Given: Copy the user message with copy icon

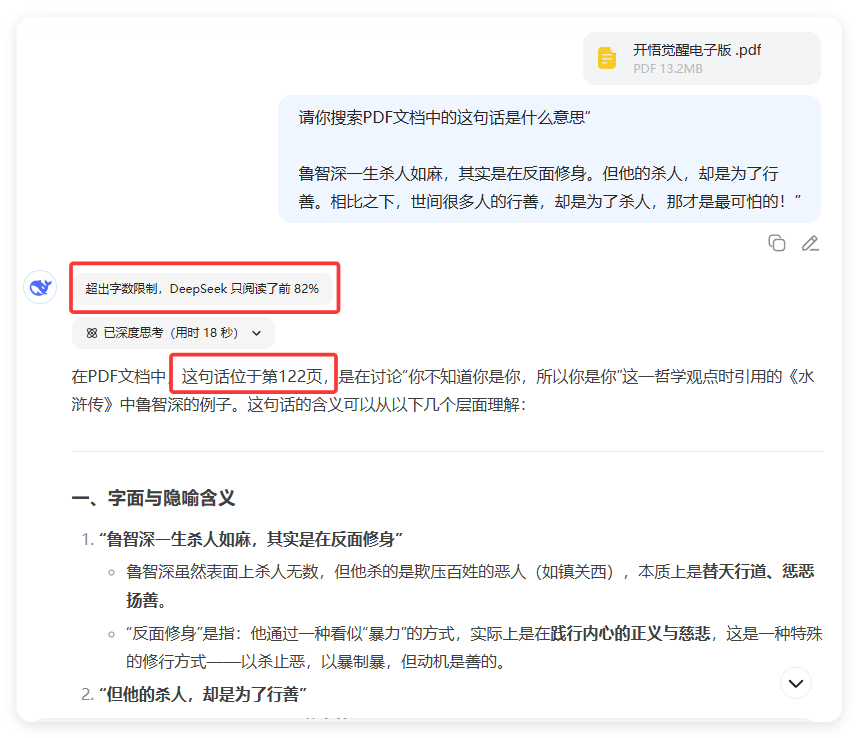Looking at the screenshot, I should 776,243.
